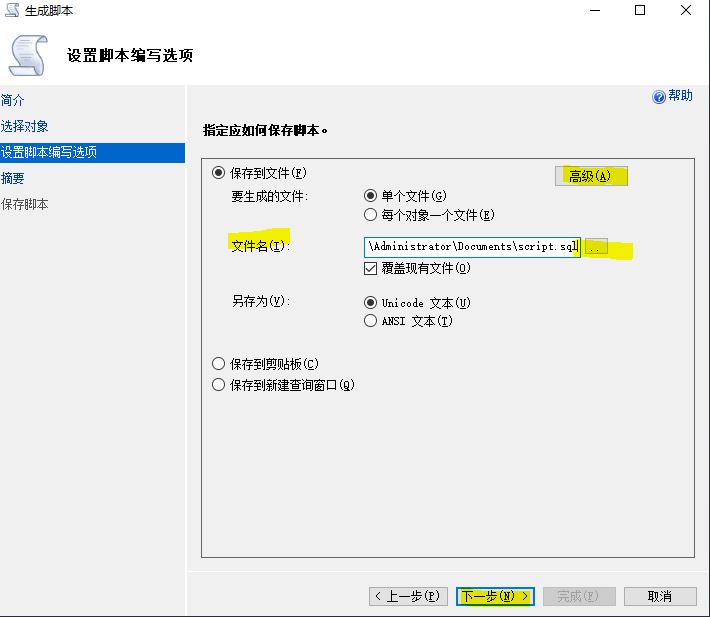This screenshot has height=617, width=710.
Task: Click the 文件名(I): label
Action: pos(260,246)
